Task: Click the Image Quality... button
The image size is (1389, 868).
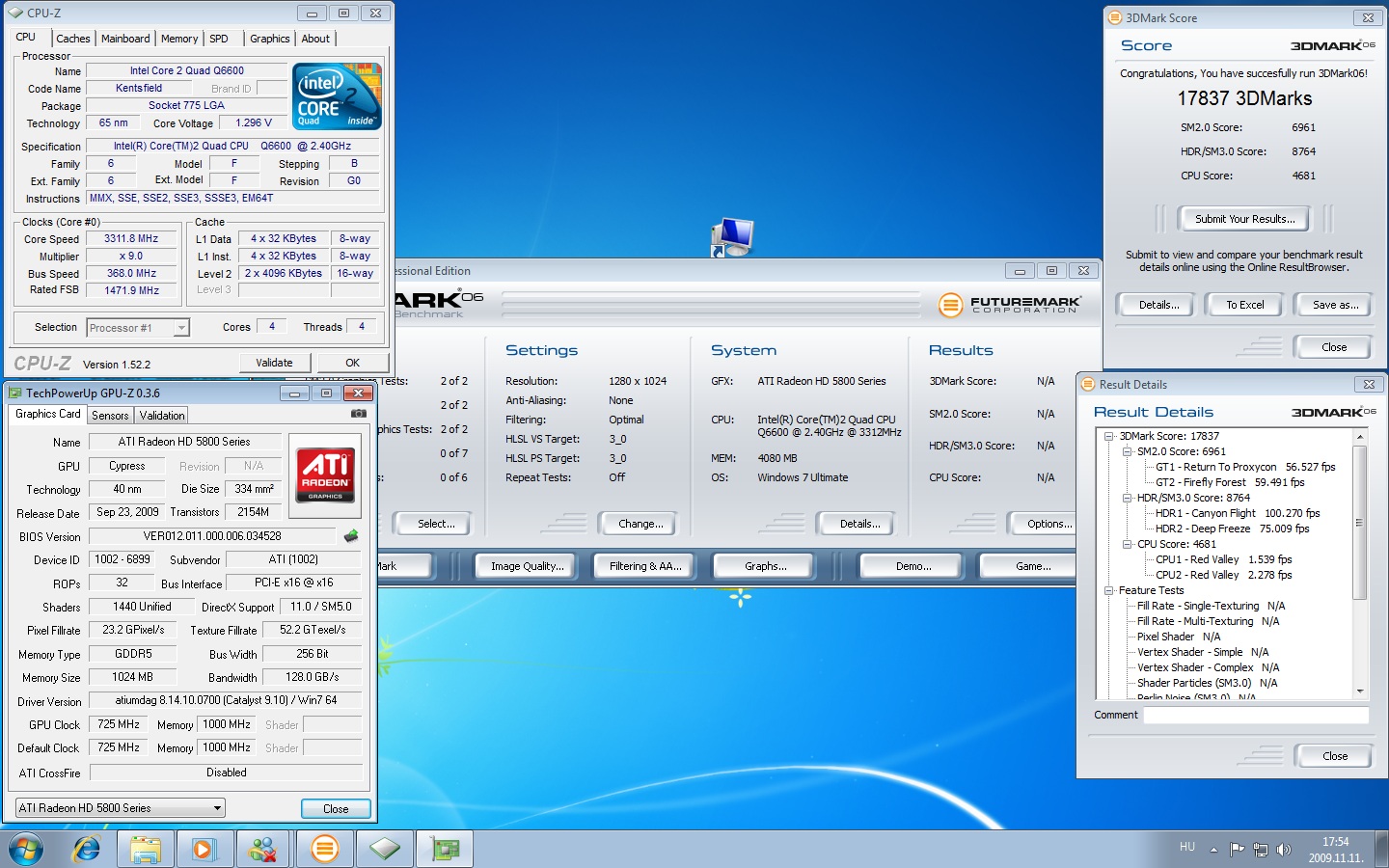Action: point(528,566)
